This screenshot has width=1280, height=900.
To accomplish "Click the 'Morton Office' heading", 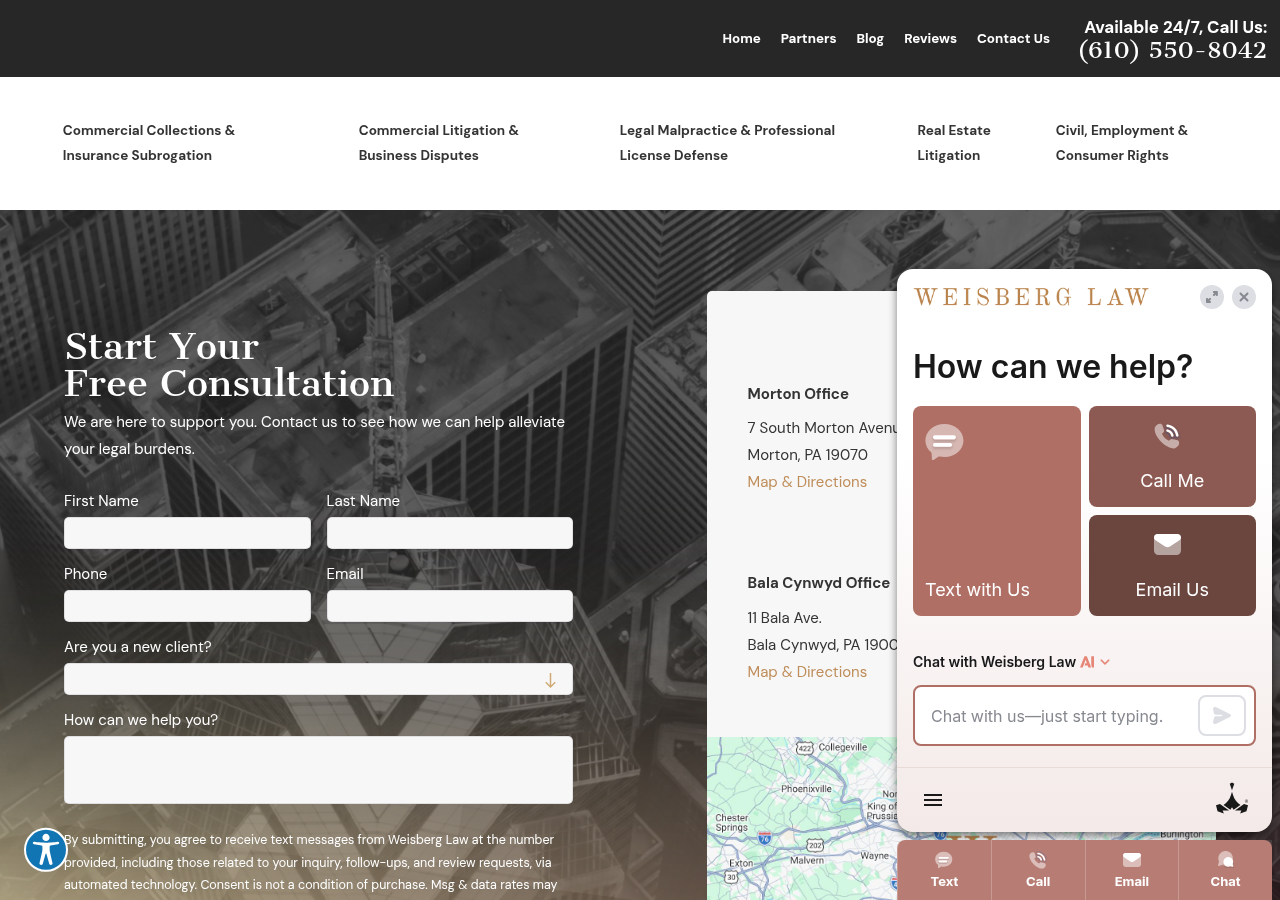I will click(798, 394).
